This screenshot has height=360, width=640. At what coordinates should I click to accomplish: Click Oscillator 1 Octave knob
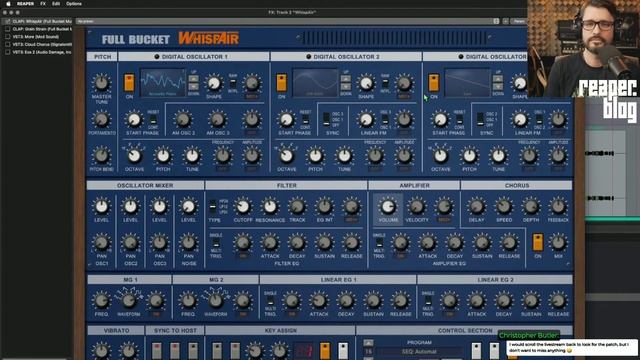point(134,156)
